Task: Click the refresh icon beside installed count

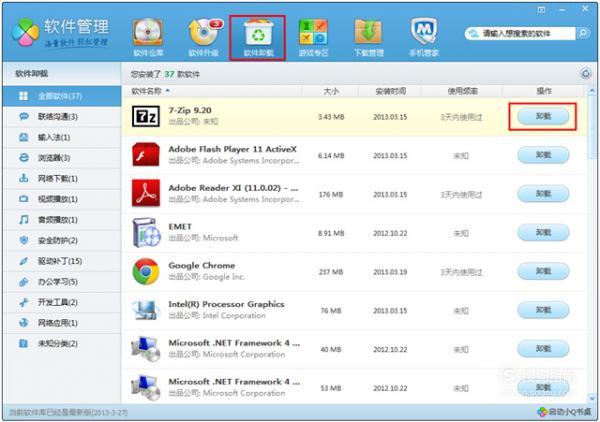Action: (x=585, y=73)
